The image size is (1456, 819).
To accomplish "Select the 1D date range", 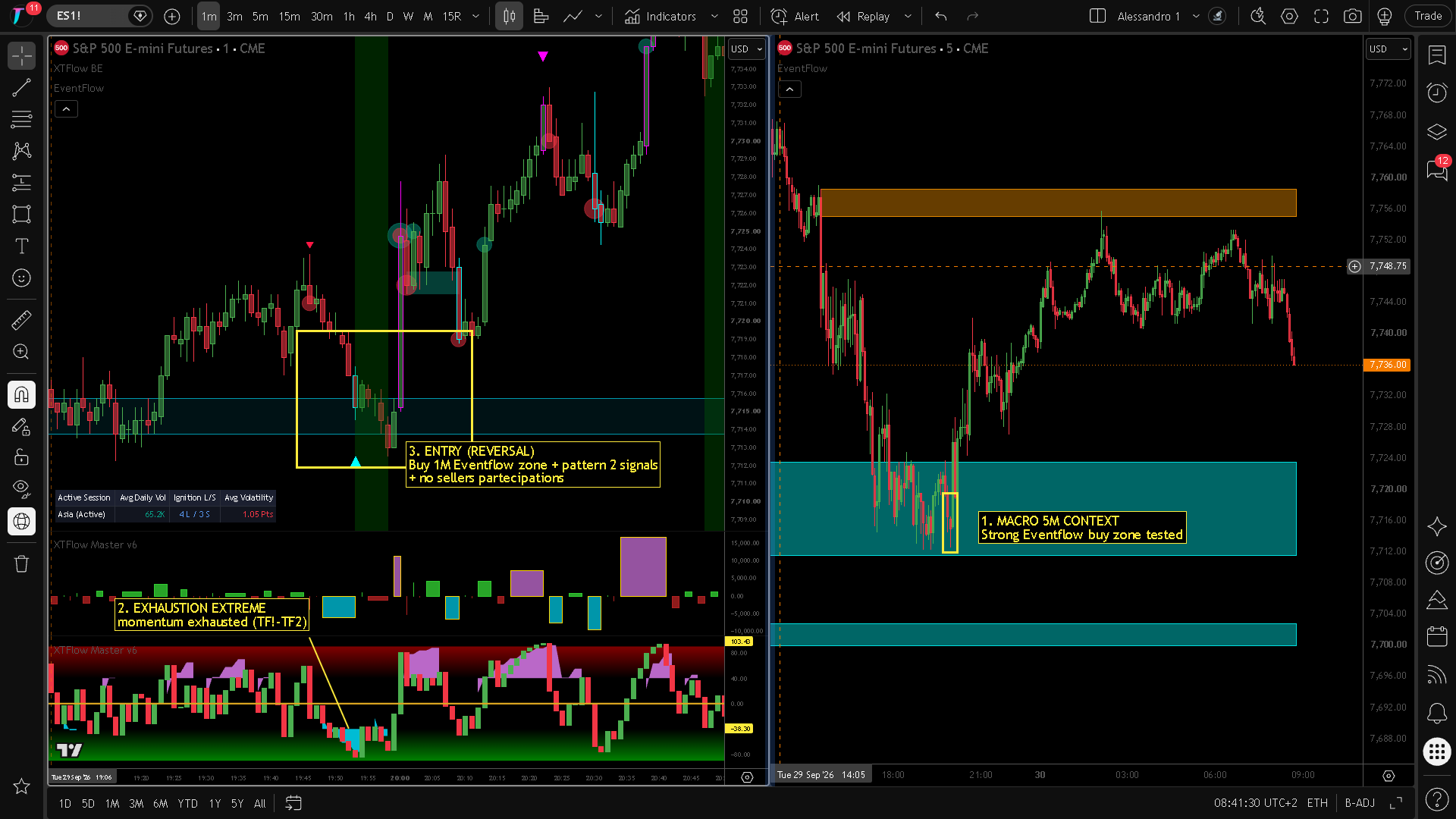I will coord(65,803).
